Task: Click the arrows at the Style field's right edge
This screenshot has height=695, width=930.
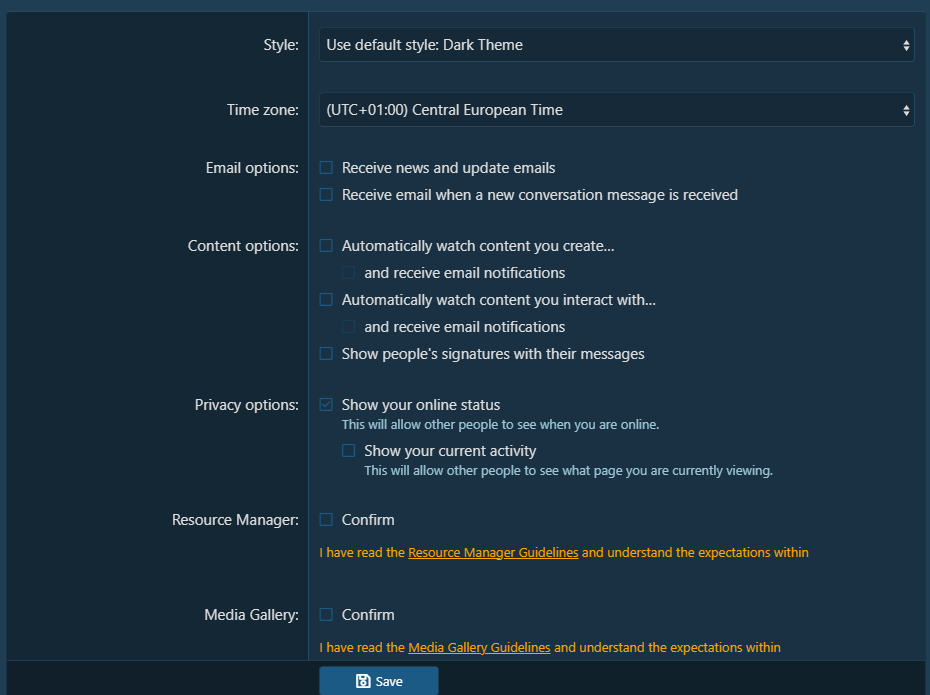Action: point(906,45)
